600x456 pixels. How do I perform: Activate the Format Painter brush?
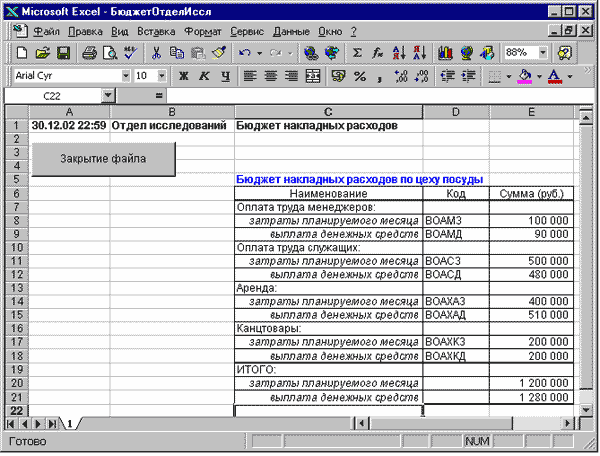219,53
